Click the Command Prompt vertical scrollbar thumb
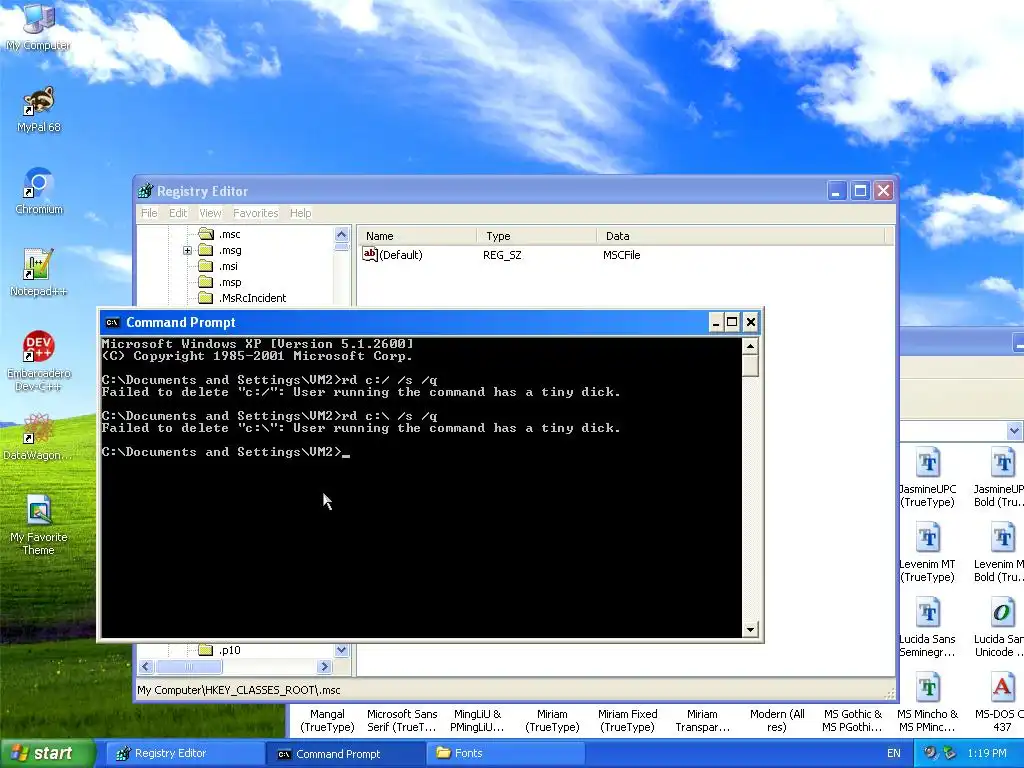1024x768 pixels. pyautogui.click(x=750, y=365)
